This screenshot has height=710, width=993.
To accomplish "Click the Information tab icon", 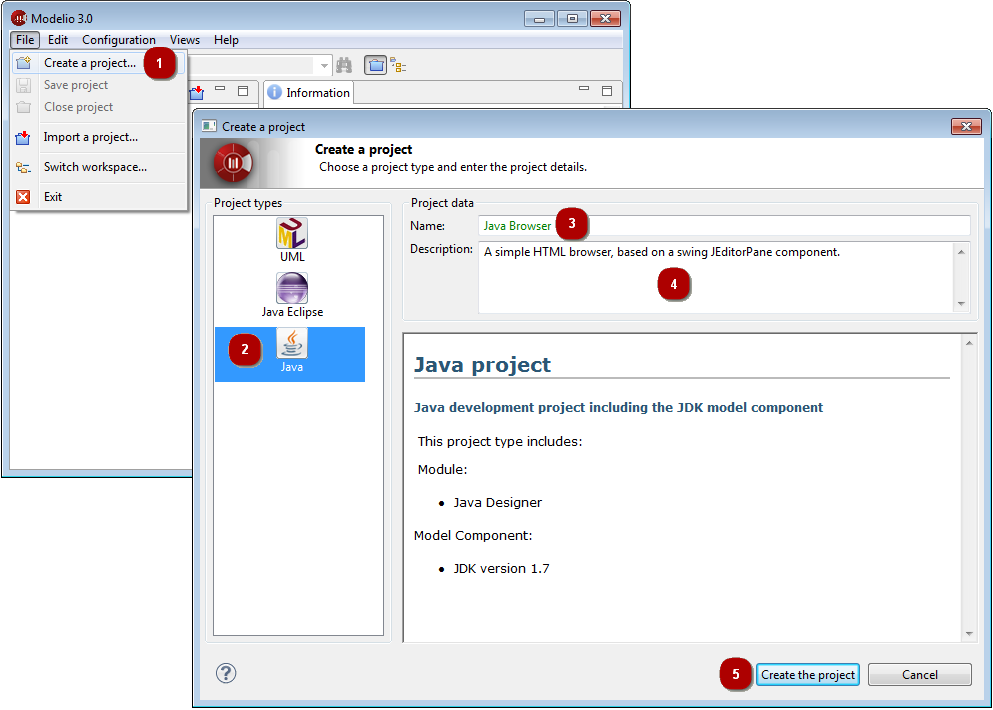I will click(x=274, y=92).
